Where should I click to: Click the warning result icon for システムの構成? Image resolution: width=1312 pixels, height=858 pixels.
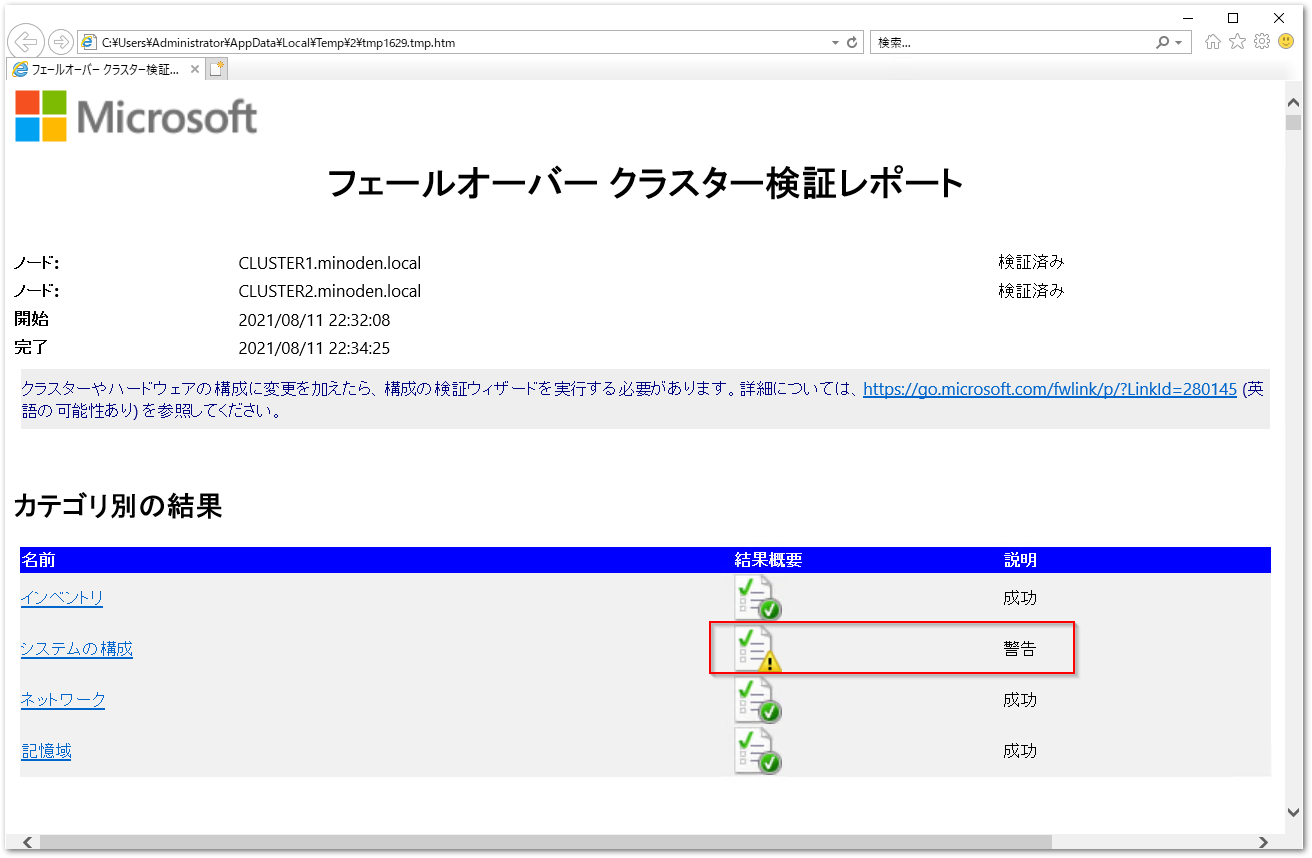(755, 648)
